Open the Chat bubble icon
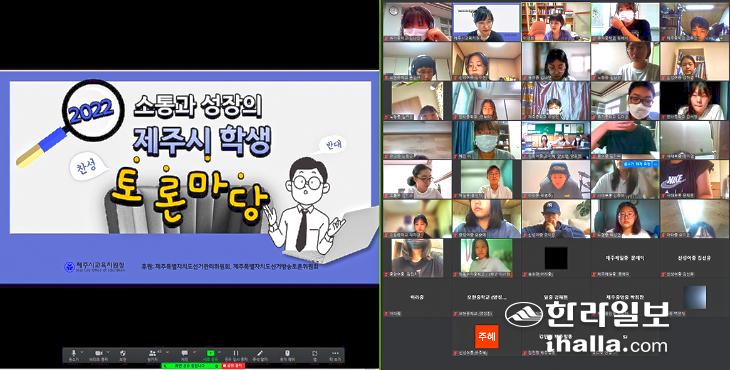The image size is (730, 370). click(x=184, y=354)
